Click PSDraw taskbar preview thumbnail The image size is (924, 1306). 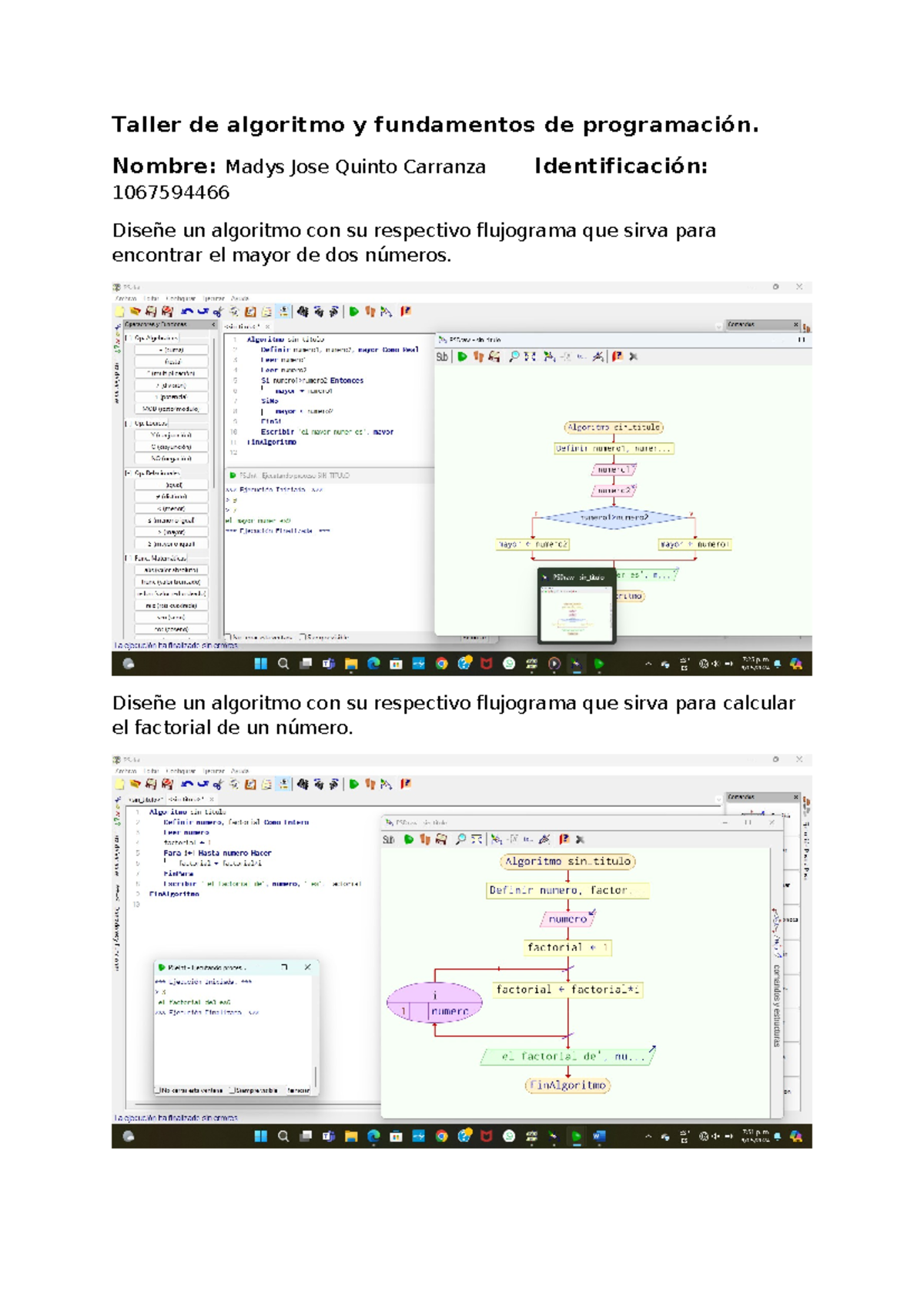tap(576, 605)
